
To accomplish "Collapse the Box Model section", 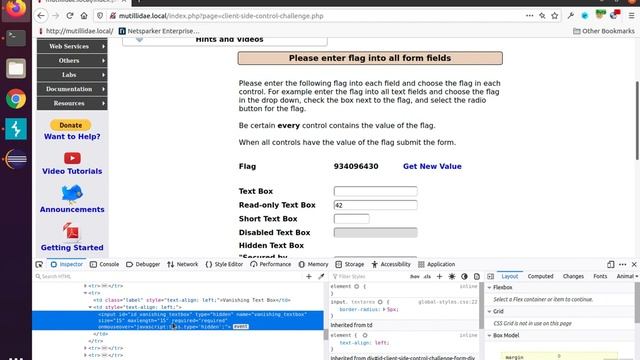I will (x=490, y=336).
